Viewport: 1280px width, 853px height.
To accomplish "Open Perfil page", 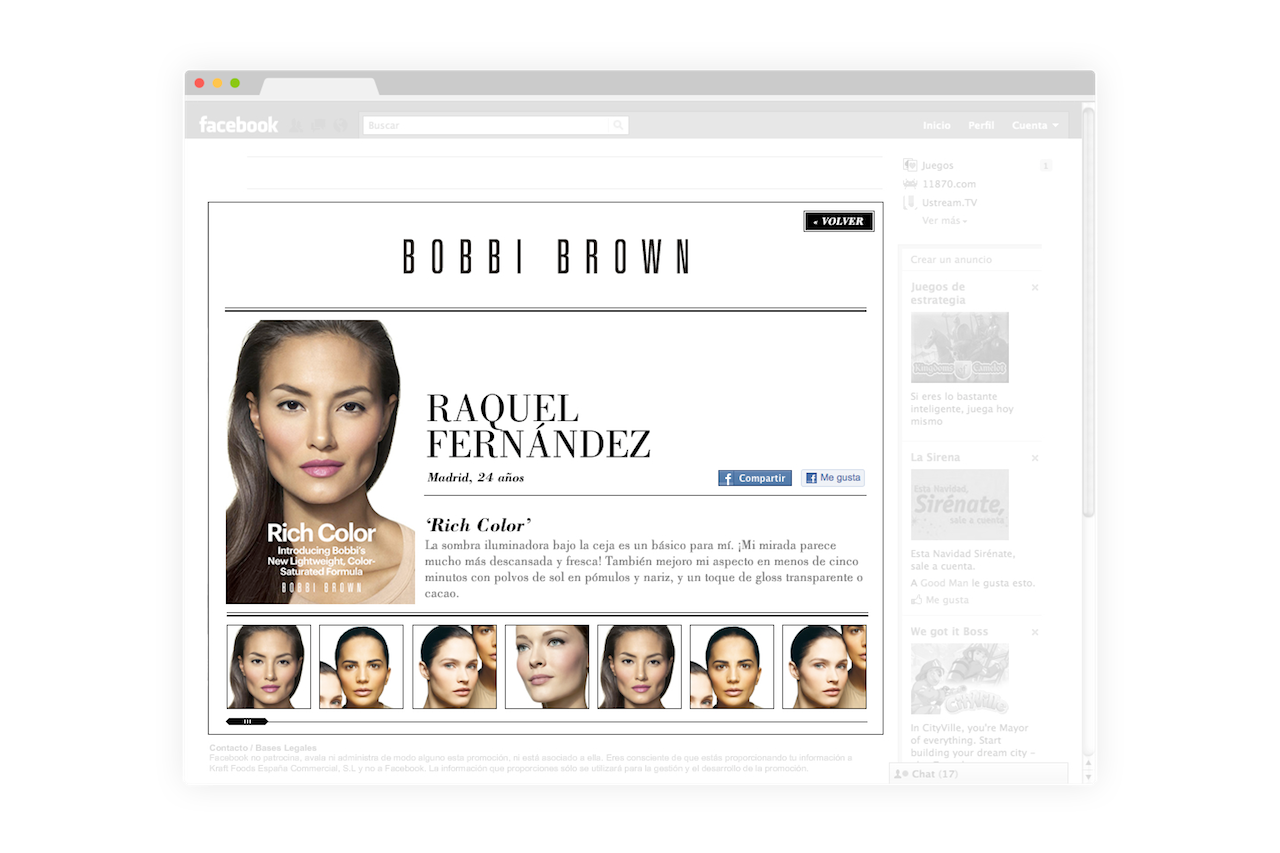I will [981, 126].
